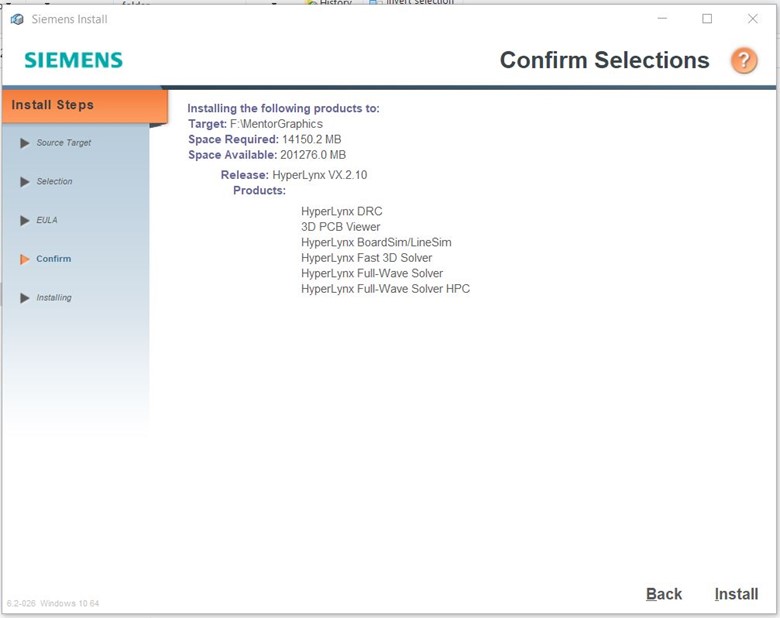Click release text HyperLynx VX.2.10
The height and width of the screenshot is (618, 780).
320,175
